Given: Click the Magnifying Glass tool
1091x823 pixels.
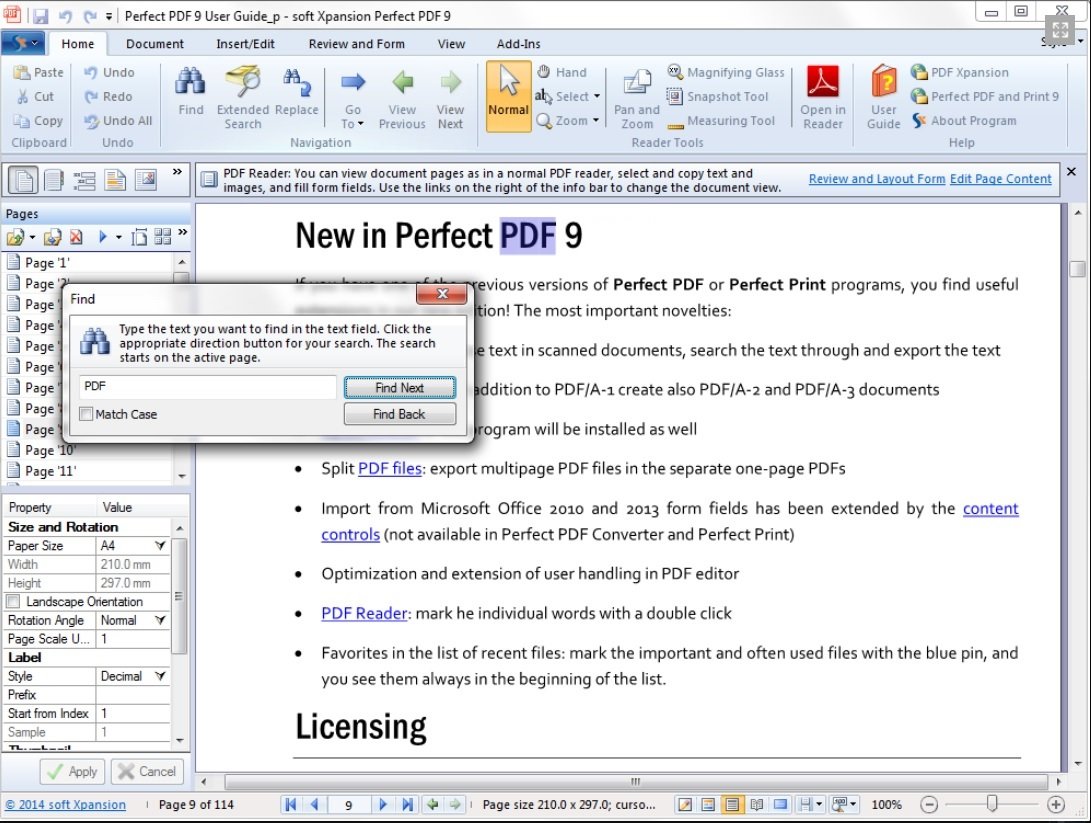Looking at the screenshot, I should click(726, 72).
